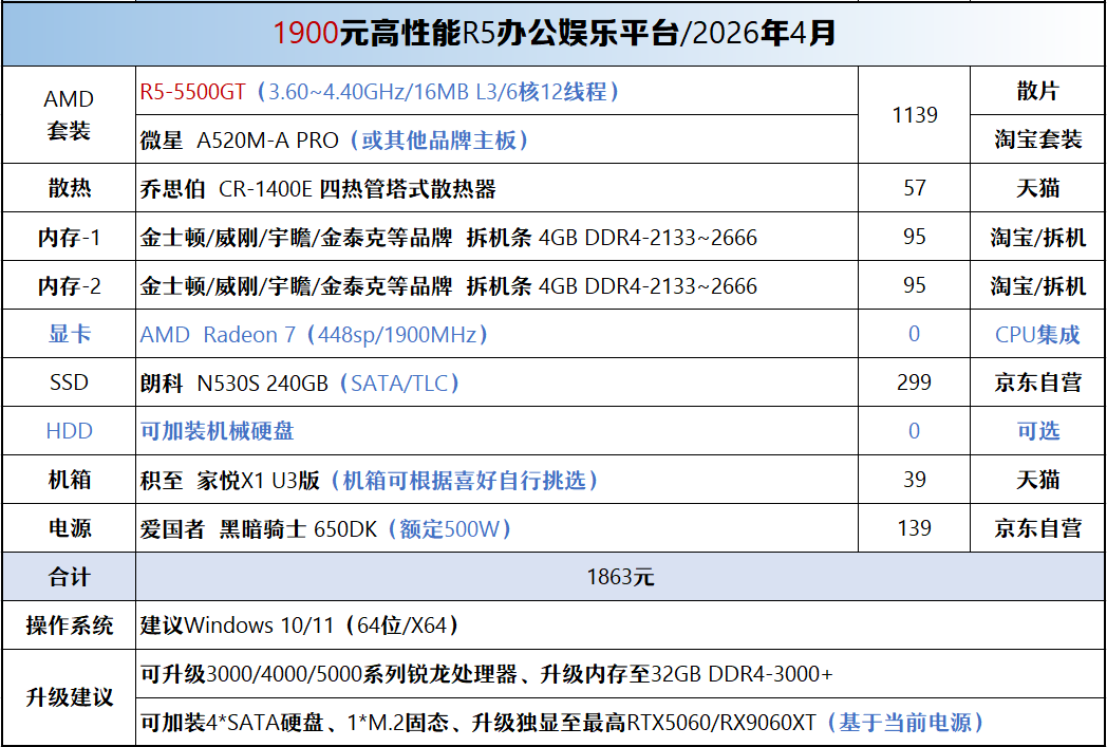
Task: Select the 内存-1 row label
Action: pyautogui.click(x=69, y=237)
